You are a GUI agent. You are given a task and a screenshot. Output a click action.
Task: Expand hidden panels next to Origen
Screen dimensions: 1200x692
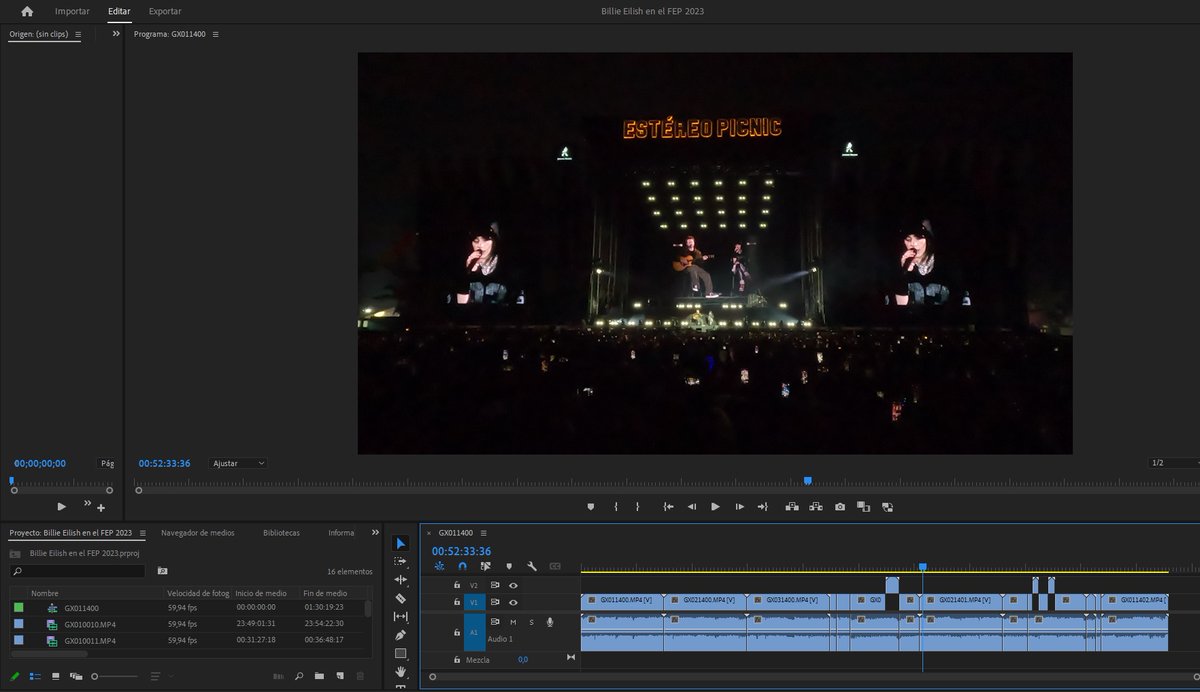(116, 34)
